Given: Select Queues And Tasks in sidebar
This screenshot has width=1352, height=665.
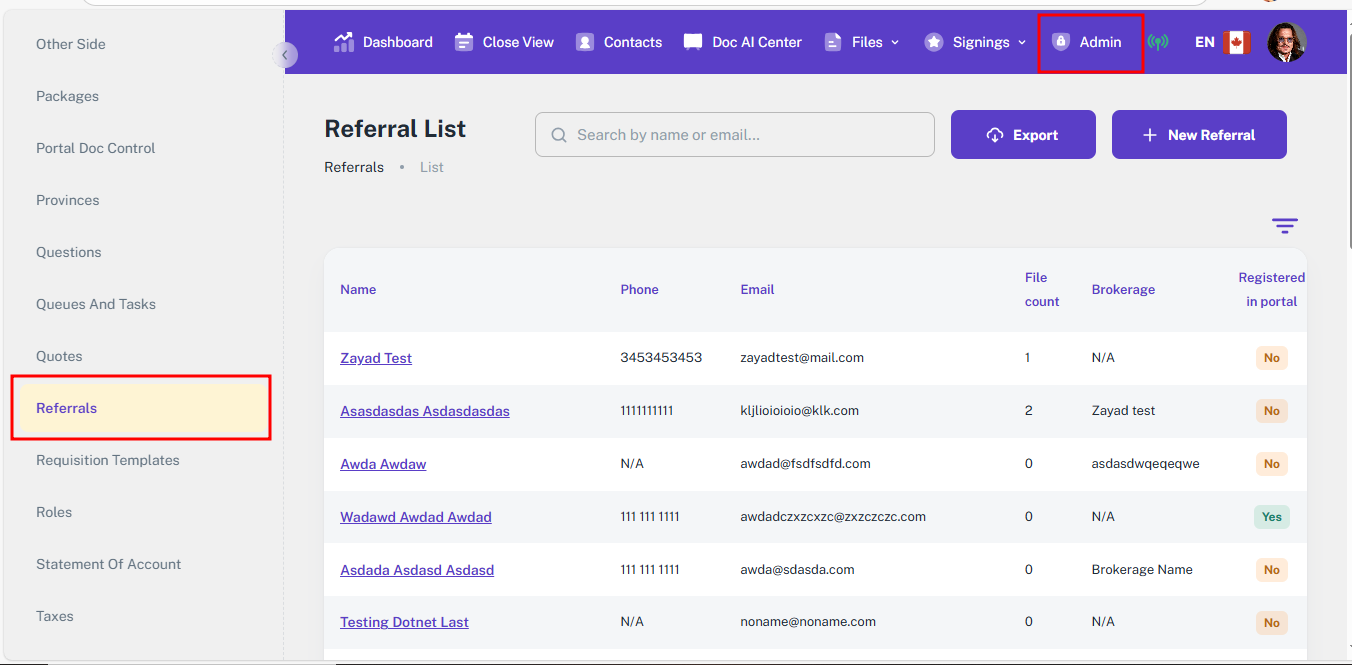Looking at the screenshot, I should tap(96, 304).
